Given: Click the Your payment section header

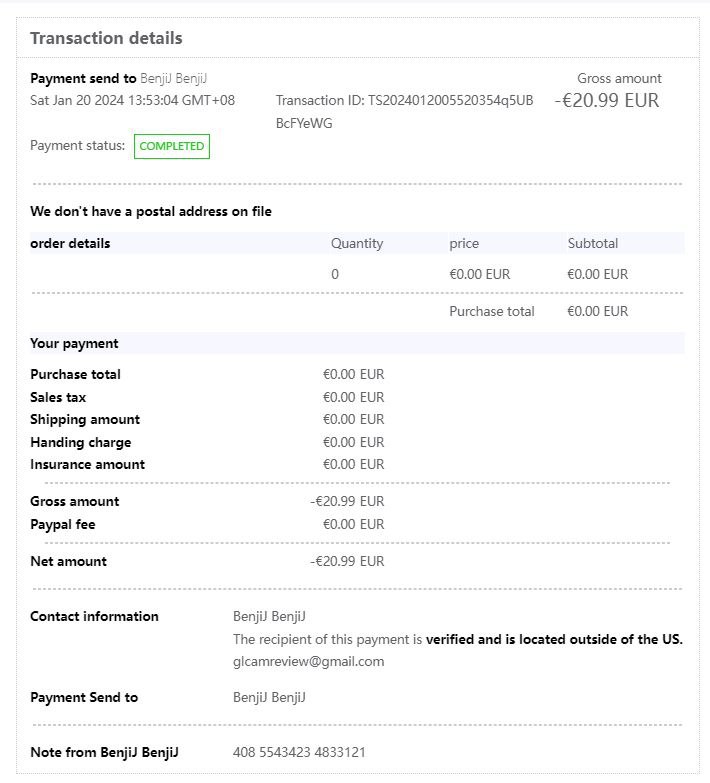Looking at the screenshot, I should click(x=74, y=343).
